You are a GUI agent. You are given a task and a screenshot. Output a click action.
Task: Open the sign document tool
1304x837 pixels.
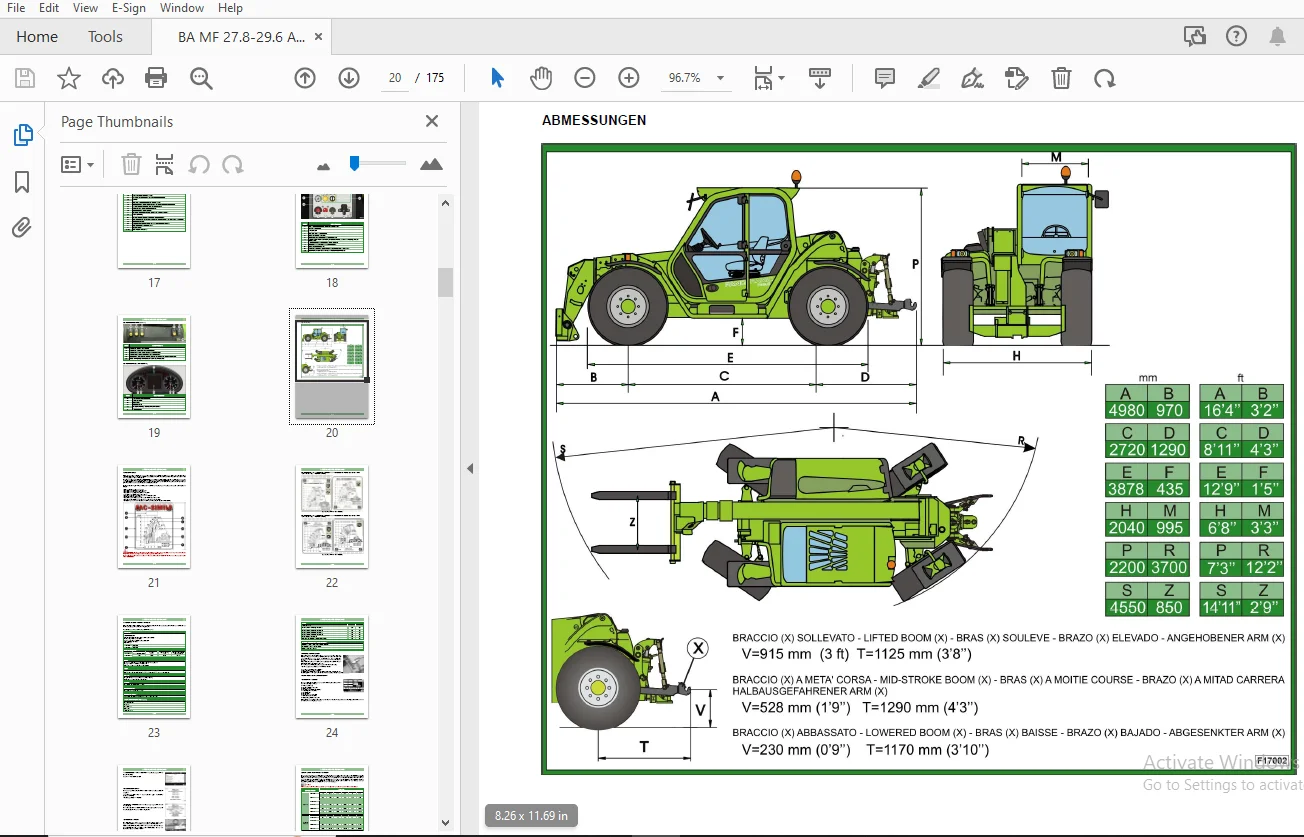click(x=972, y=78)
